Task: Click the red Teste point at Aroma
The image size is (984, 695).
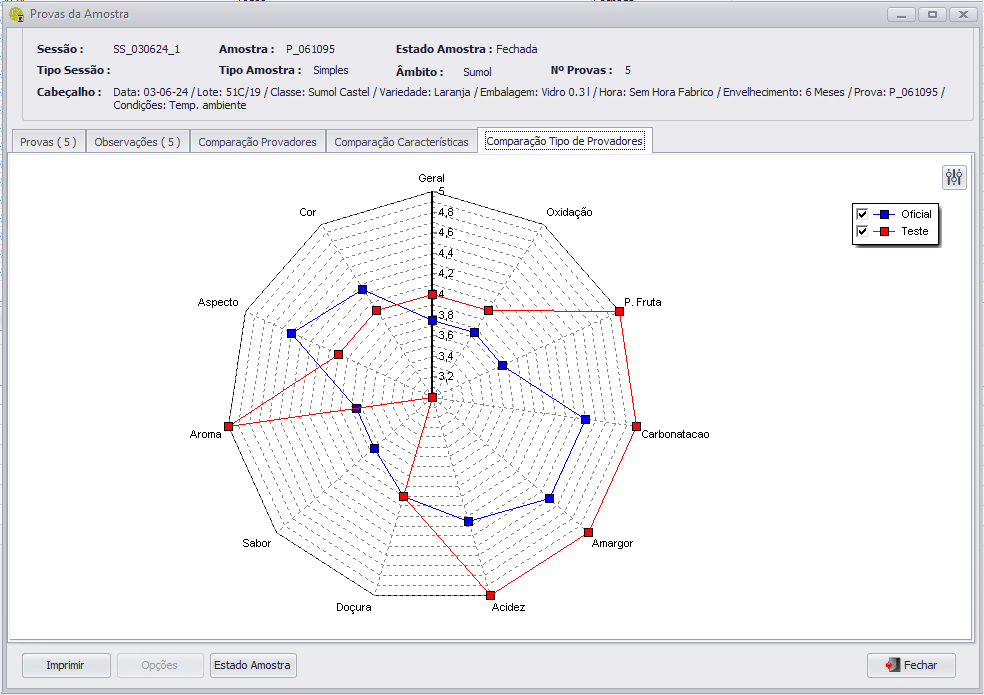Action: click(x=229, y=427)
